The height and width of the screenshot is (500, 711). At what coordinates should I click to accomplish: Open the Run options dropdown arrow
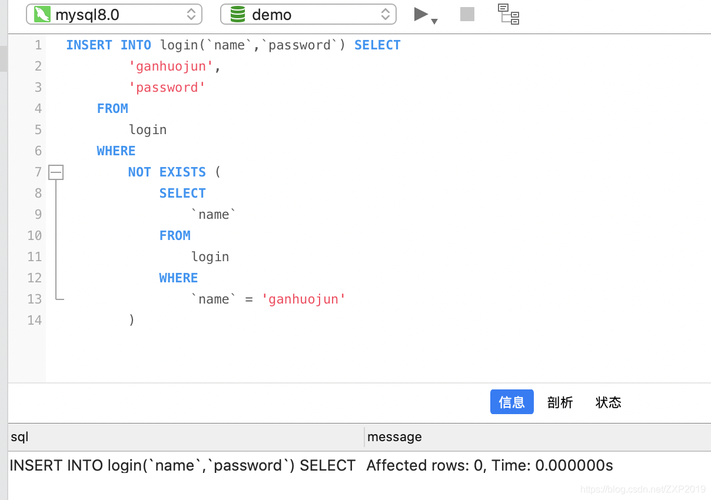pyautogui.click(x=434, y=21)
